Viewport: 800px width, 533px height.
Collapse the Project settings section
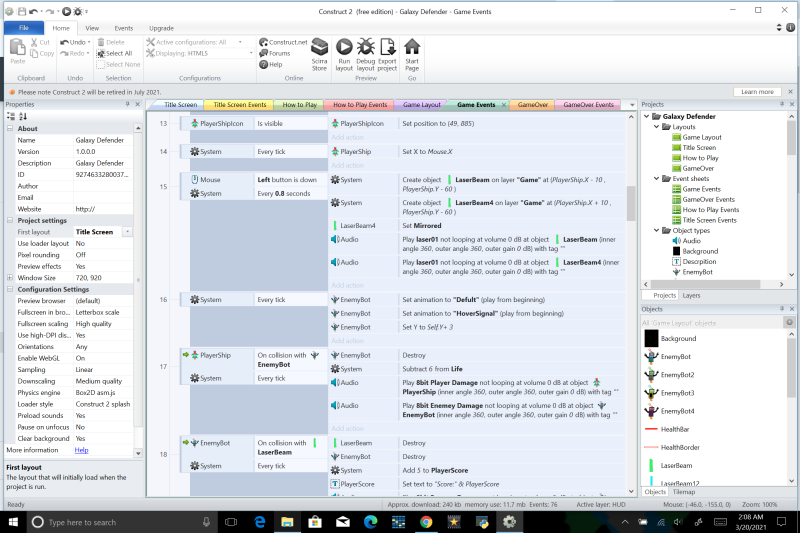click(x=10, y=220)
